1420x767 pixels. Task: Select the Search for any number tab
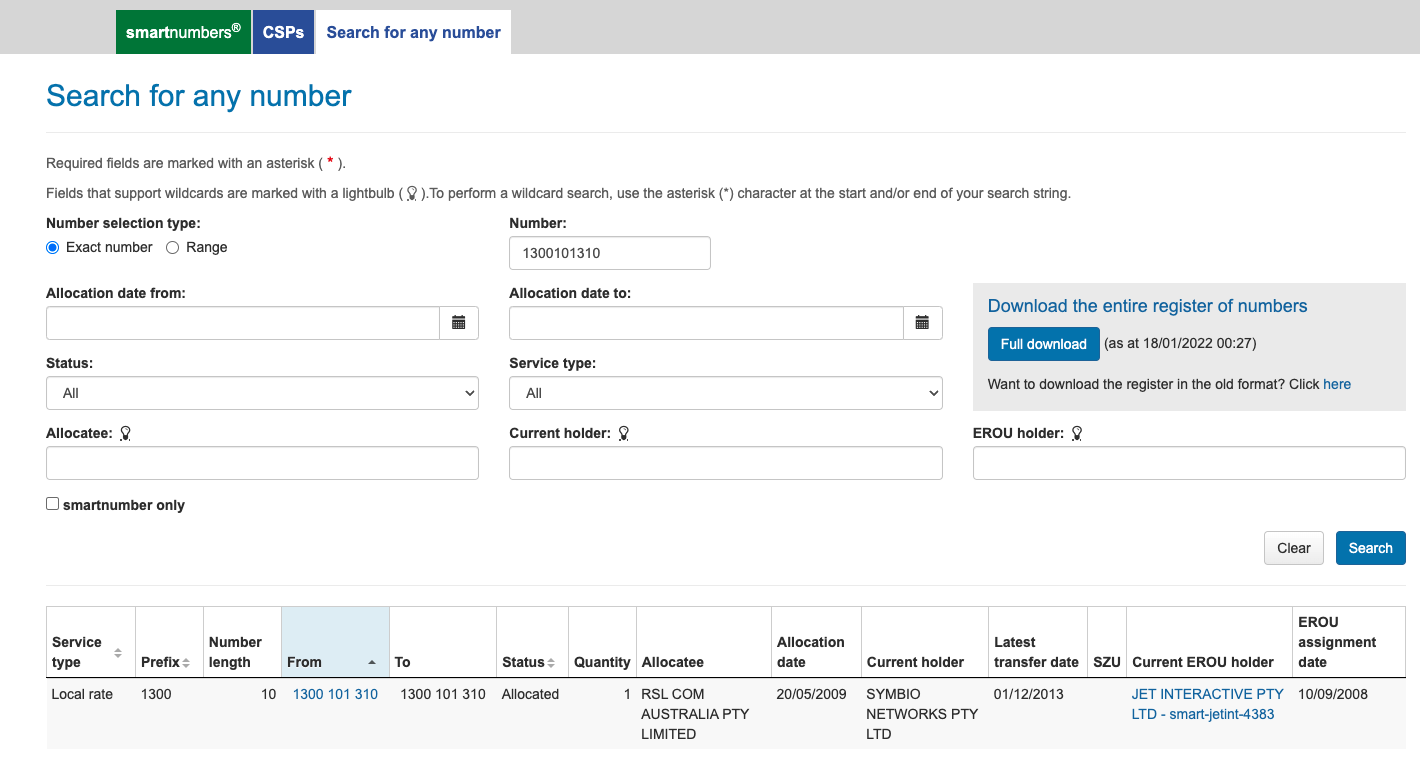coord(413,32)
